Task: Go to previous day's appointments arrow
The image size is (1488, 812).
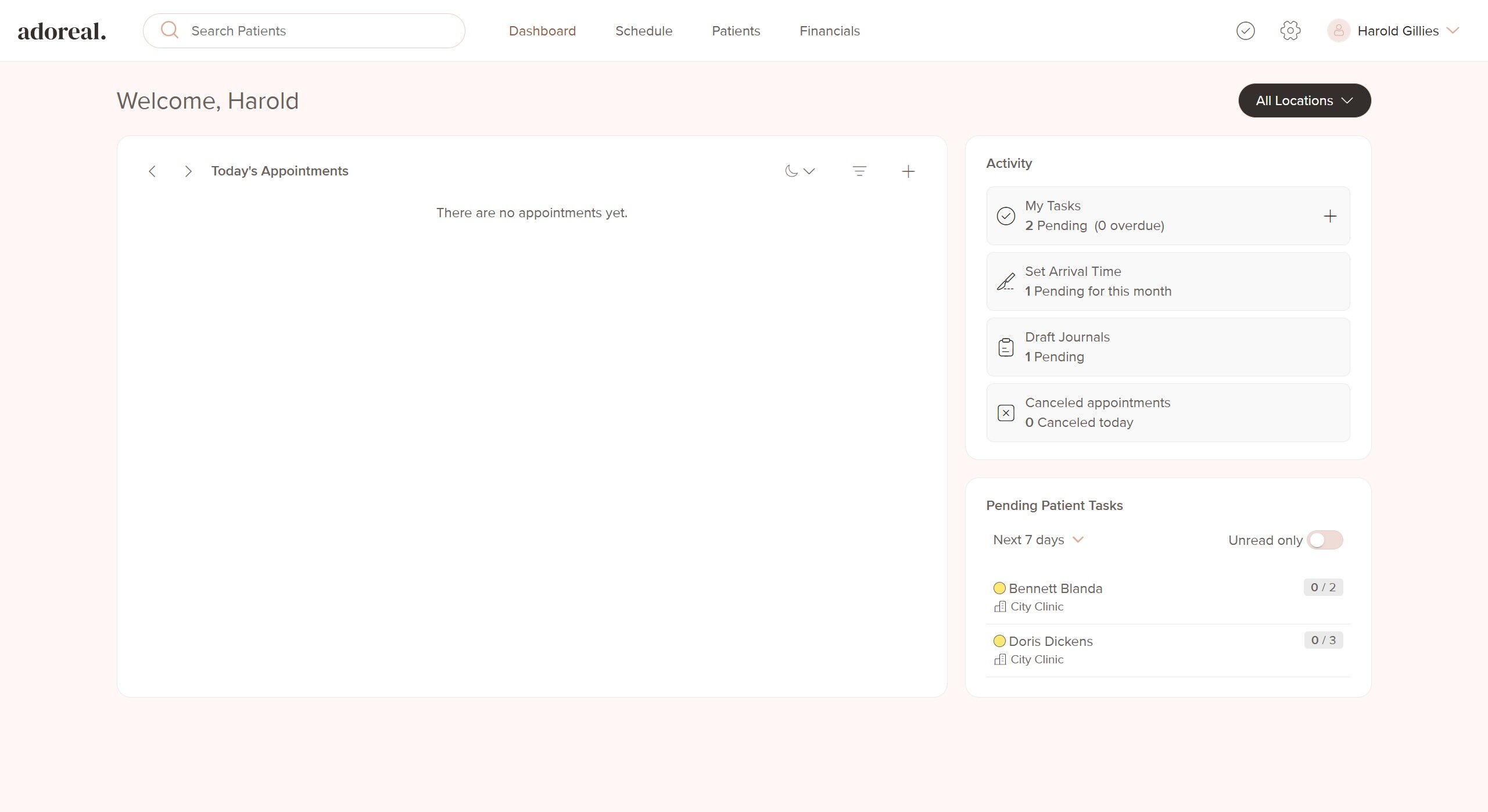Action: click(x=152, y=171)
